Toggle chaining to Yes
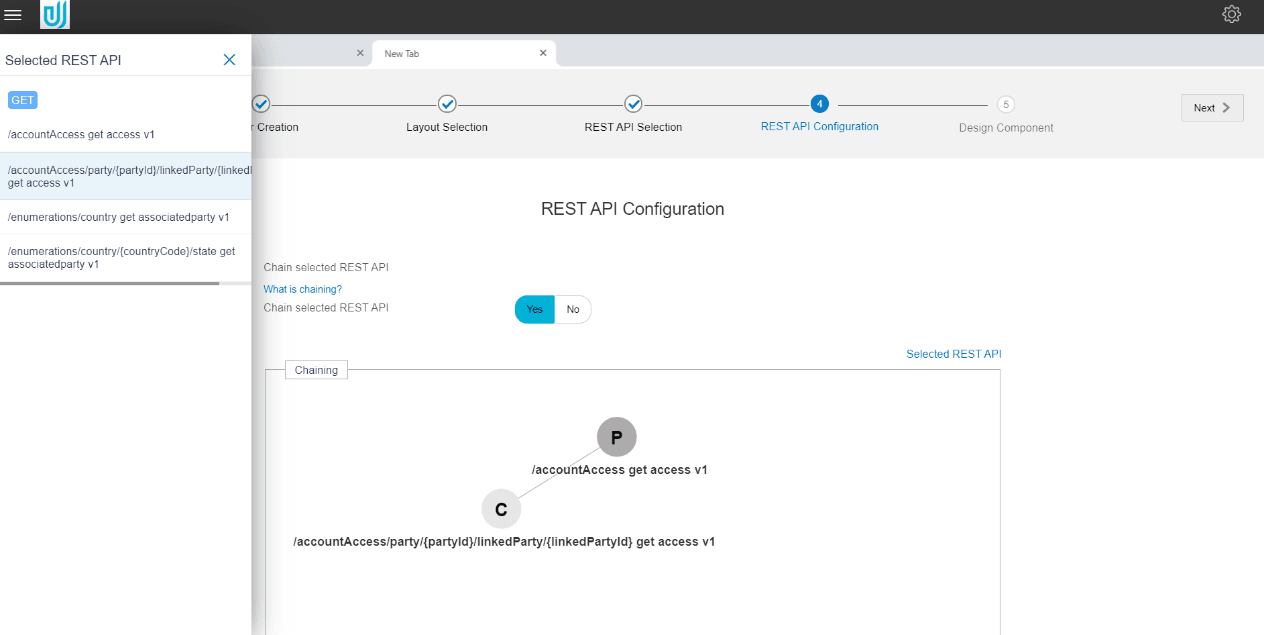The image size is (1264, 635). click(x=535, y=310)
